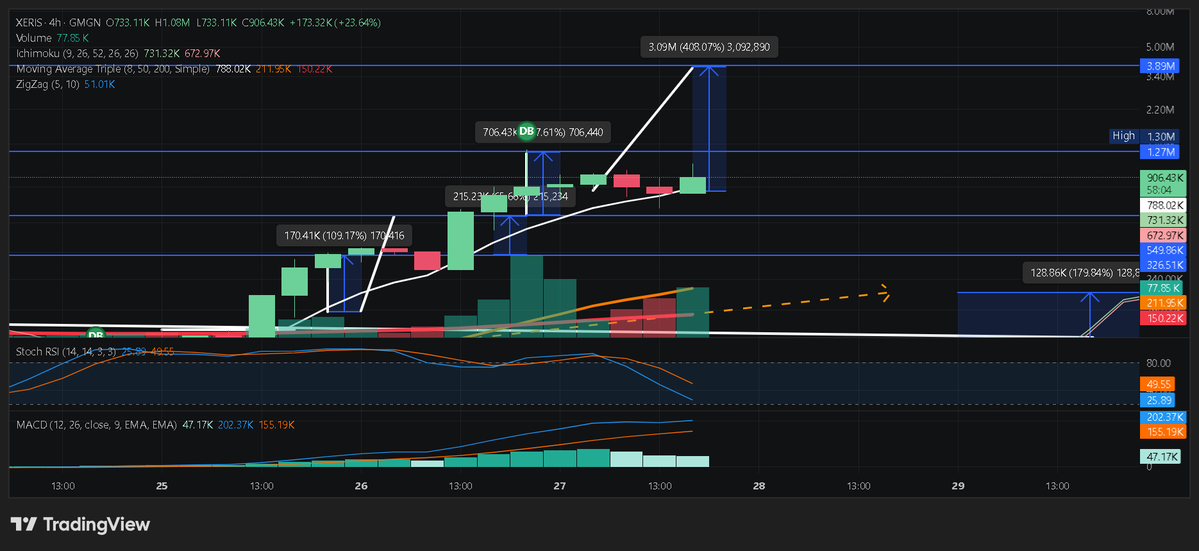Click the 27 date on time axis
The height and width of the screenshot is (551, 1199).
560,486
